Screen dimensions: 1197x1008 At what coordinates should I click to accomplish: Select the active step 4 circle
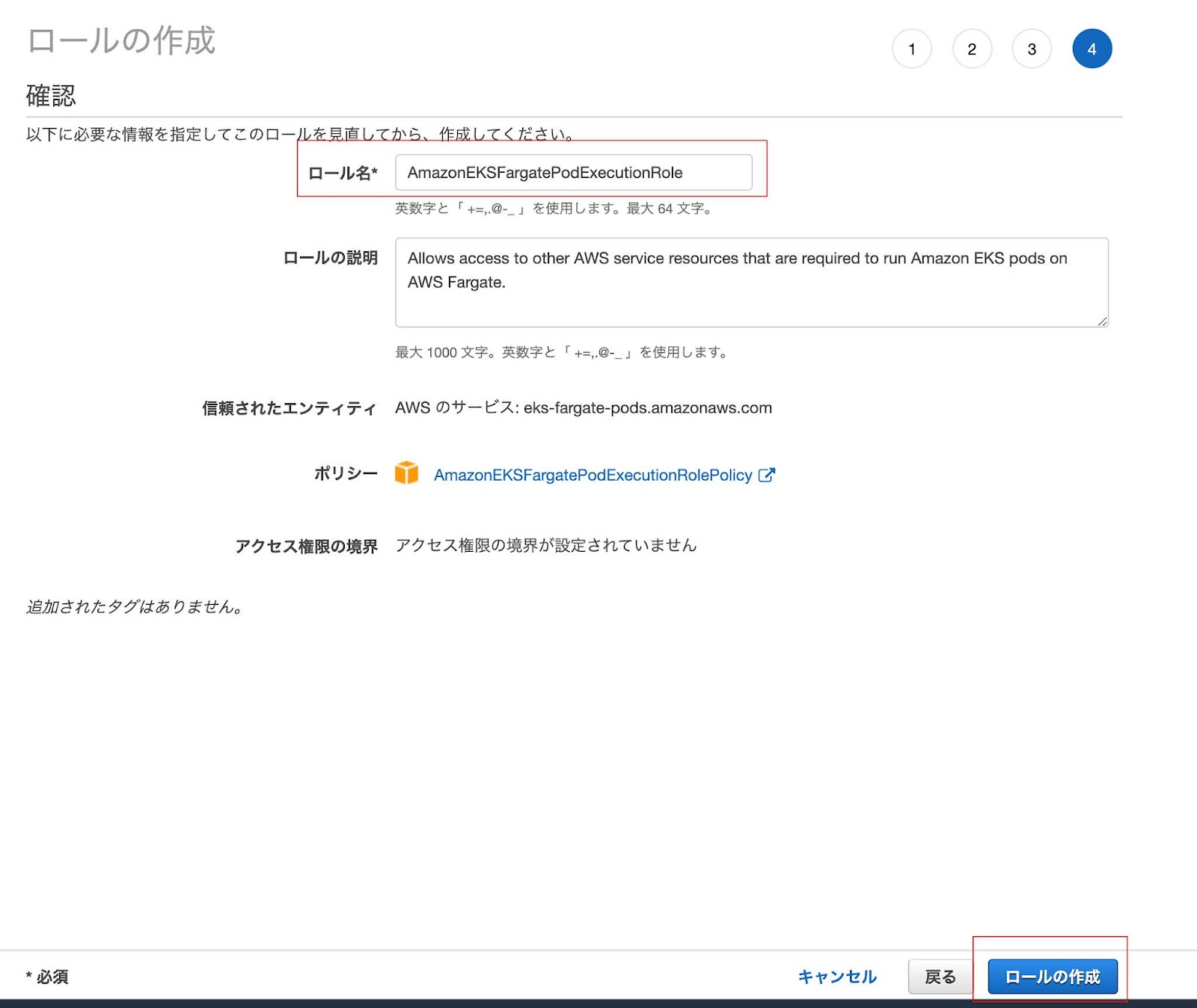click(1092, 49)
